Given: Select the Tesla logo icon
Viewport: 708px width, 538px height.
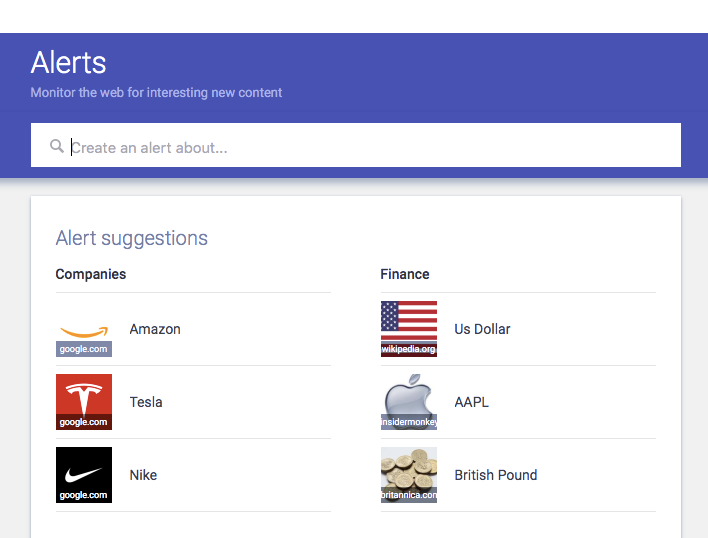Looking at the screenshot, I should 84,397.
